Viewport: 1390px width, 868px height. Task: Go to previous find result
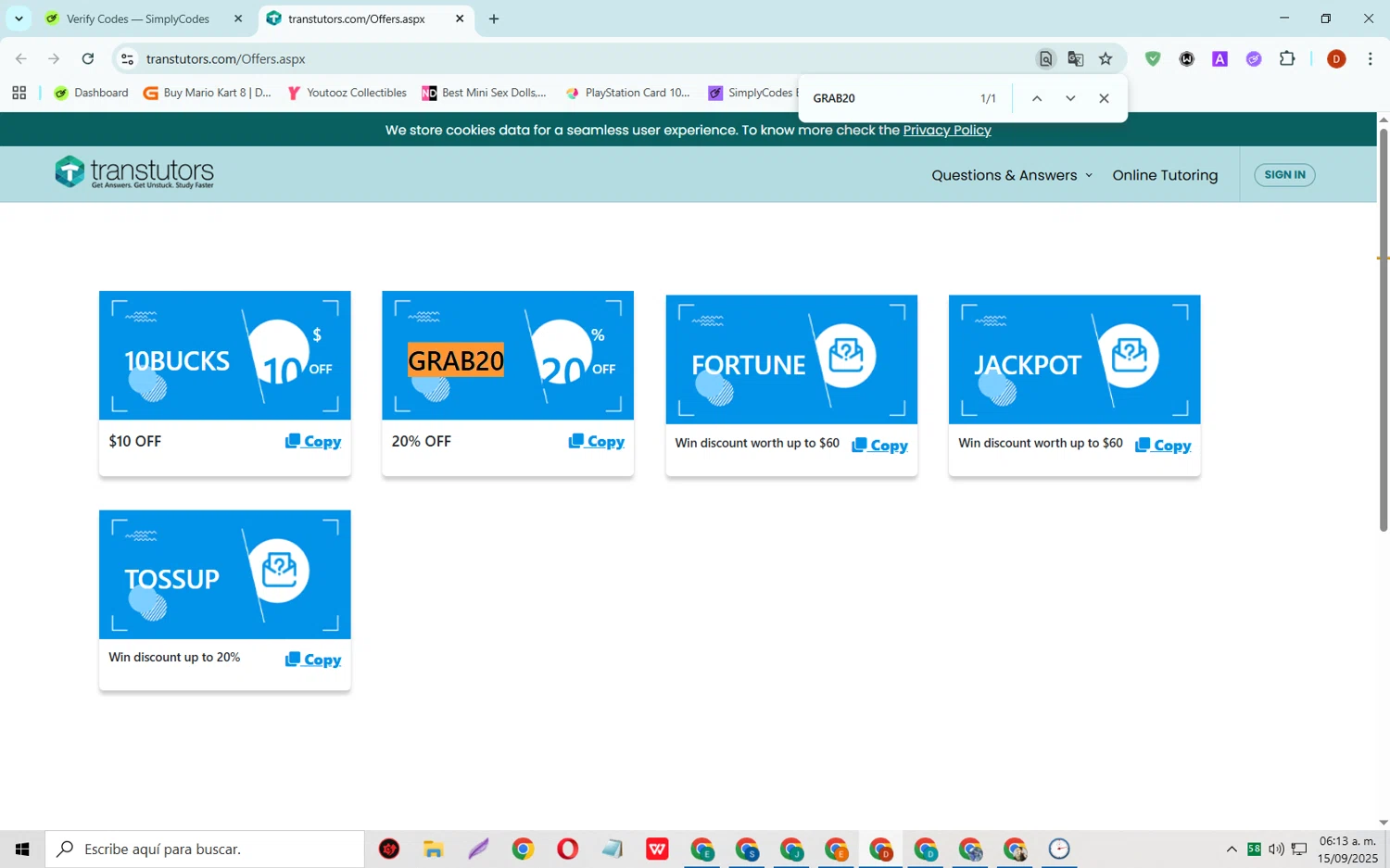[x=1037, y=98]
